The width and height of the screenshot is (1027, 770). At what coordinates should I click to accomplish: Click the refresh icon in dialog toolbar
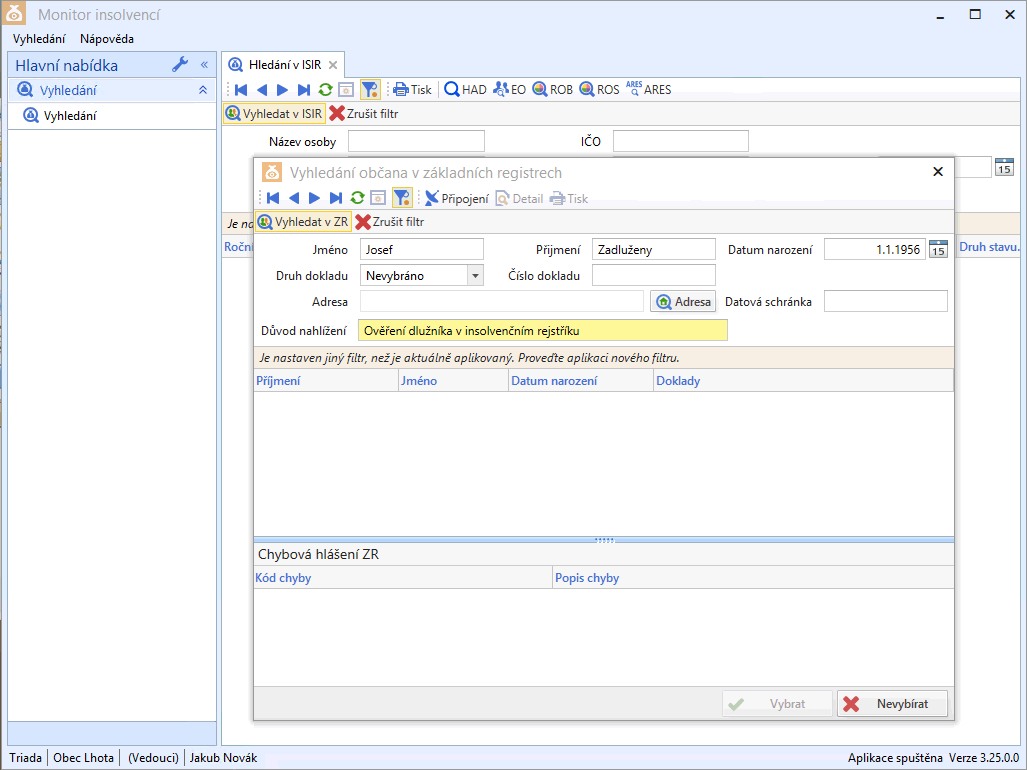(357, 198)
